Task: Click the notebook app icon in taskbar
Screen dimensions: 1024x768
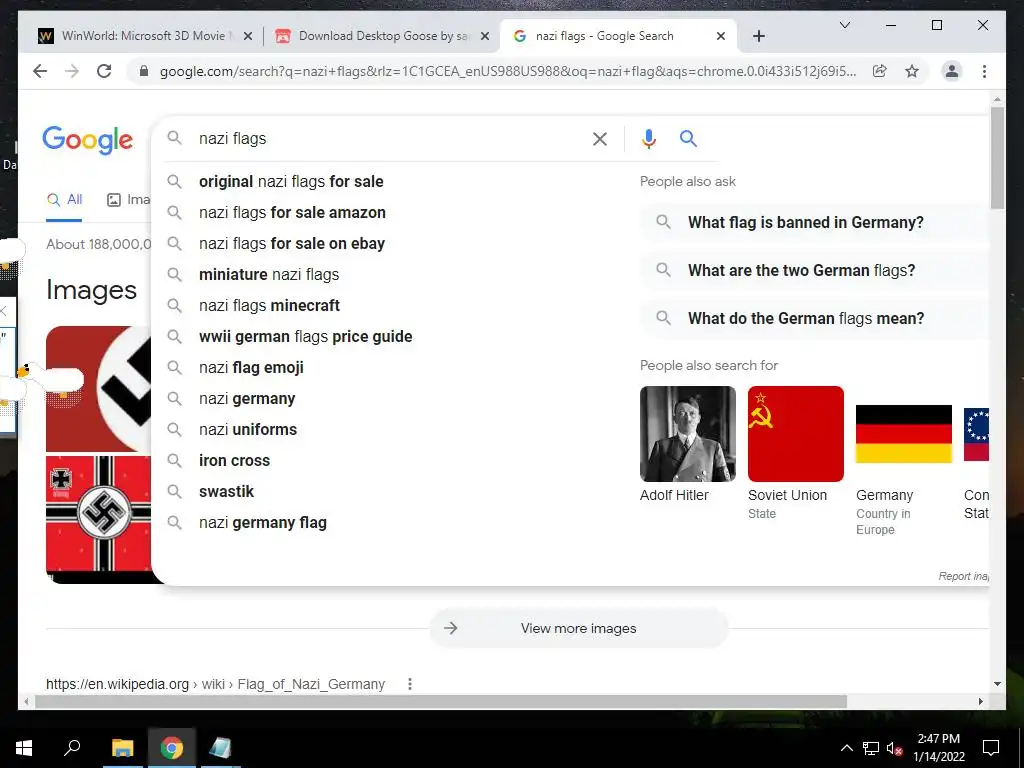Action: [221, 748]
